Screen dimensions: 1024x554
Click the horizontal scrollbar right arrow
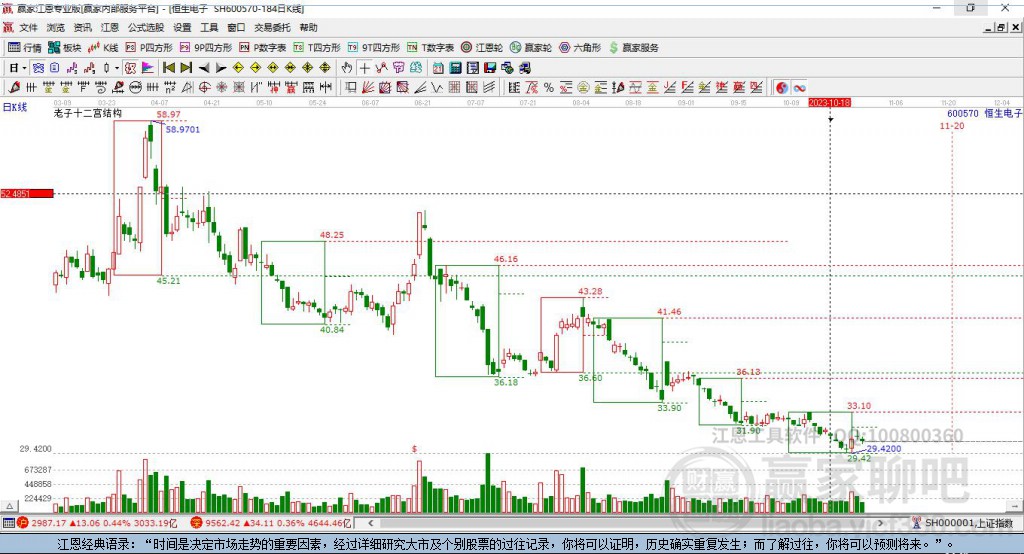click(880, 523)
